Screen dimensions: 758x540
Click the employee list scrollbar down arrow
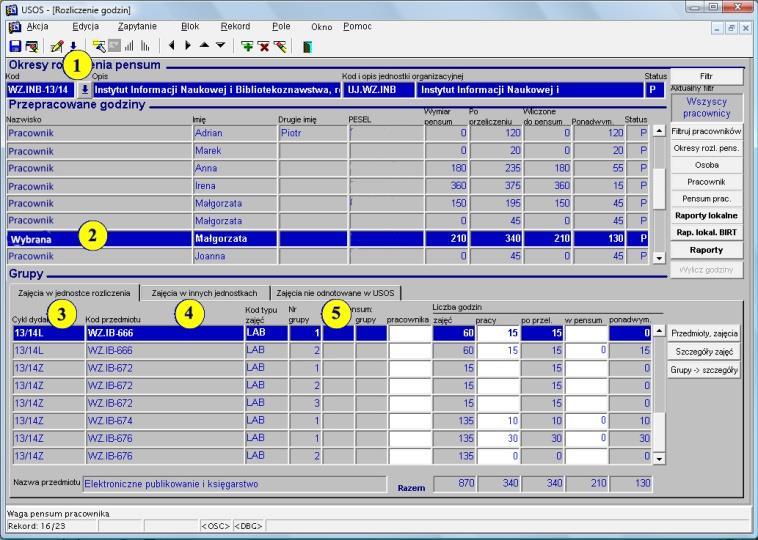tap(659, 258)
